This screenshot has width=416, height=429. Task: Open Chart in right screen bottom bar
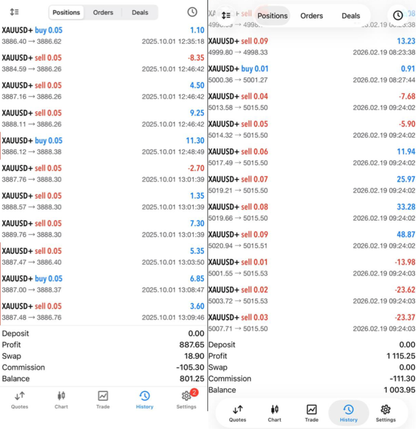[275, 414]
